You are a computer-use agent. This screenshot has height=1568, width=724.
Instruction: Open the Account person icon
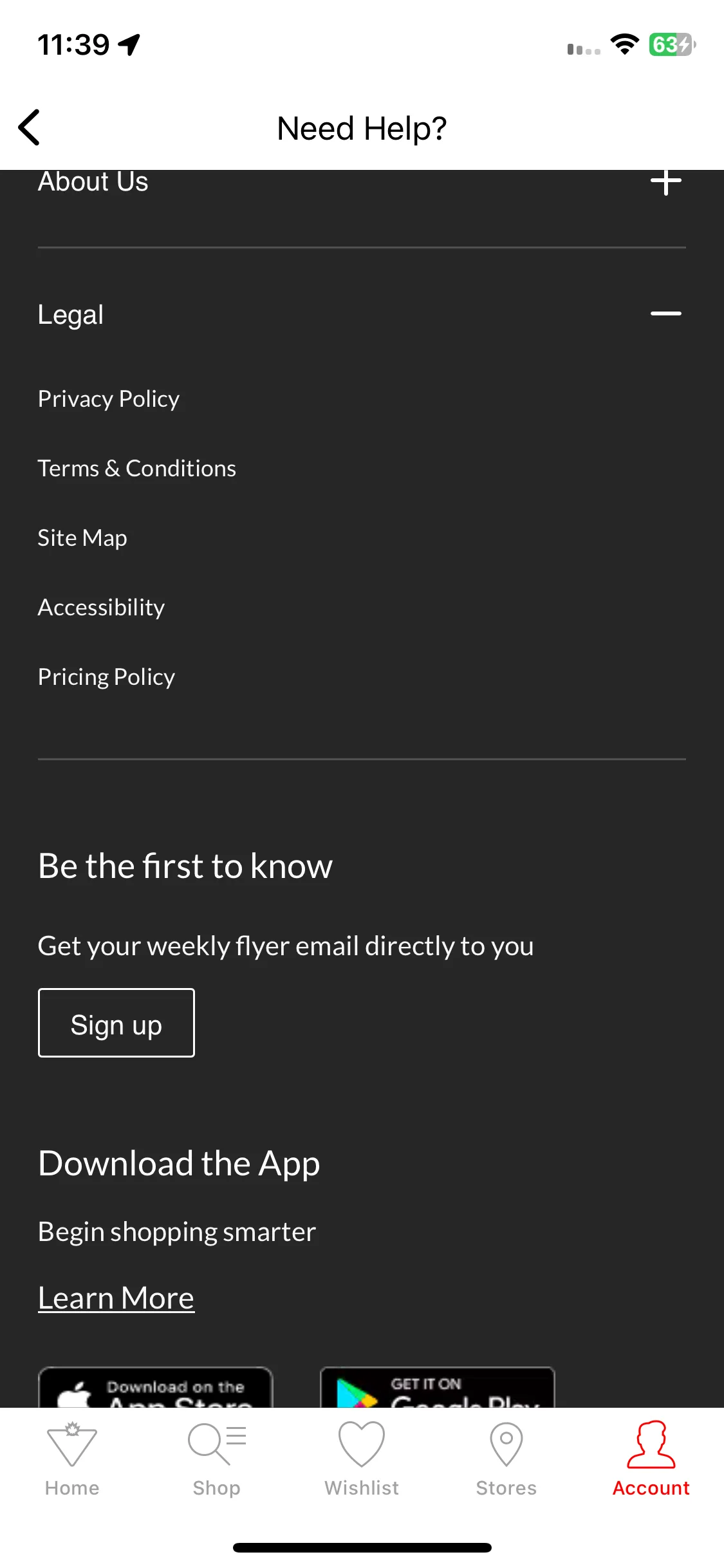651,1444
